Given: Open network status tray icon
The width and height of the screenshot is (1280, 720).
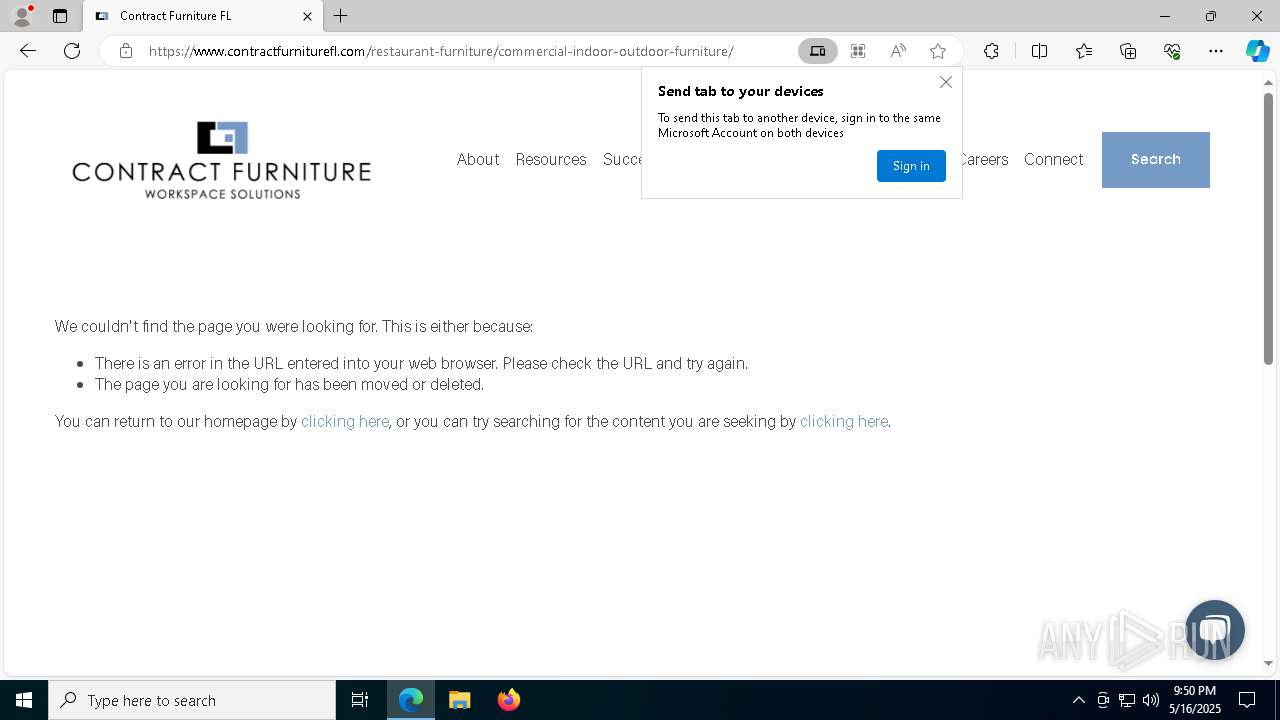Looking at the screenshot, I should coord(1127,700).
